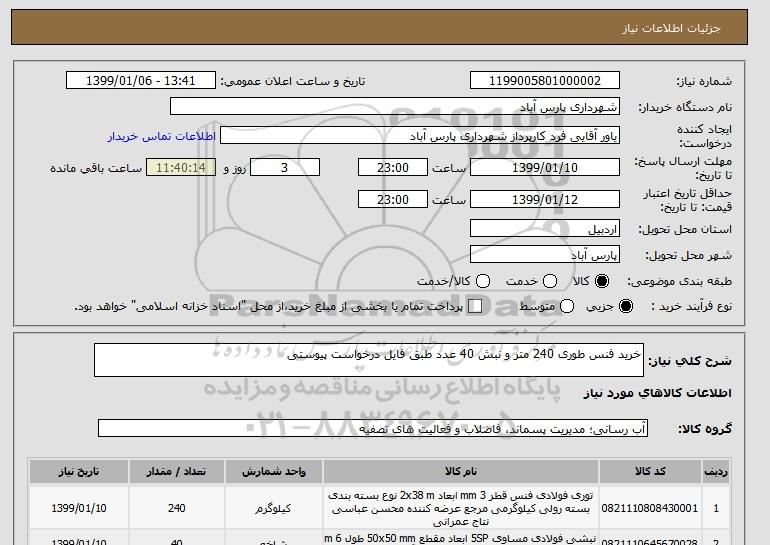Select the کالا radio button
The width and height of the screenshot is (770, 545).
(x=602, y=281)
